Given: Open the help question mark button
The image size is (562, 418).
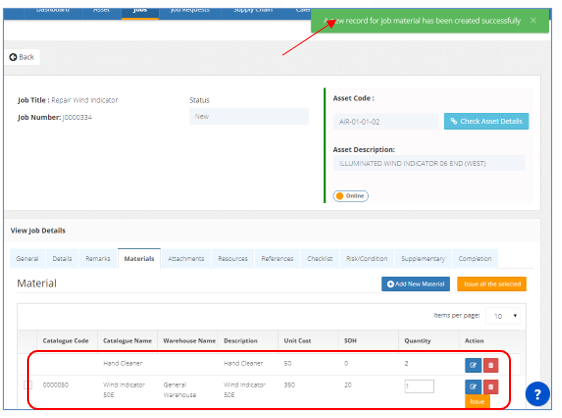Looking at the screenshot, I should click(537, 394).
